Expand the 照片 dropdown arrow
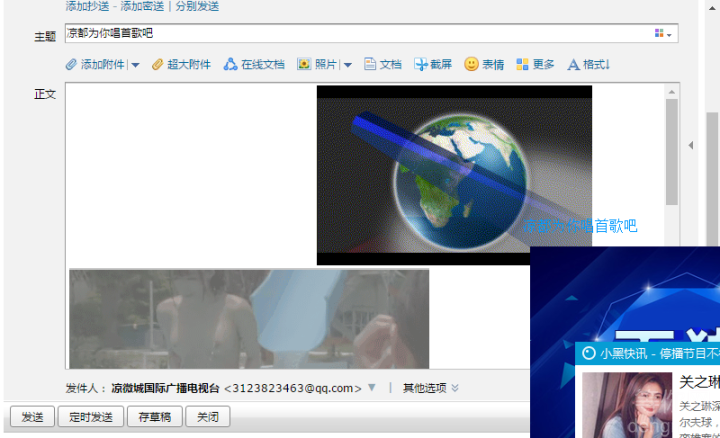The width and height of the screenshot is (720, 438). tap(348, 65)
